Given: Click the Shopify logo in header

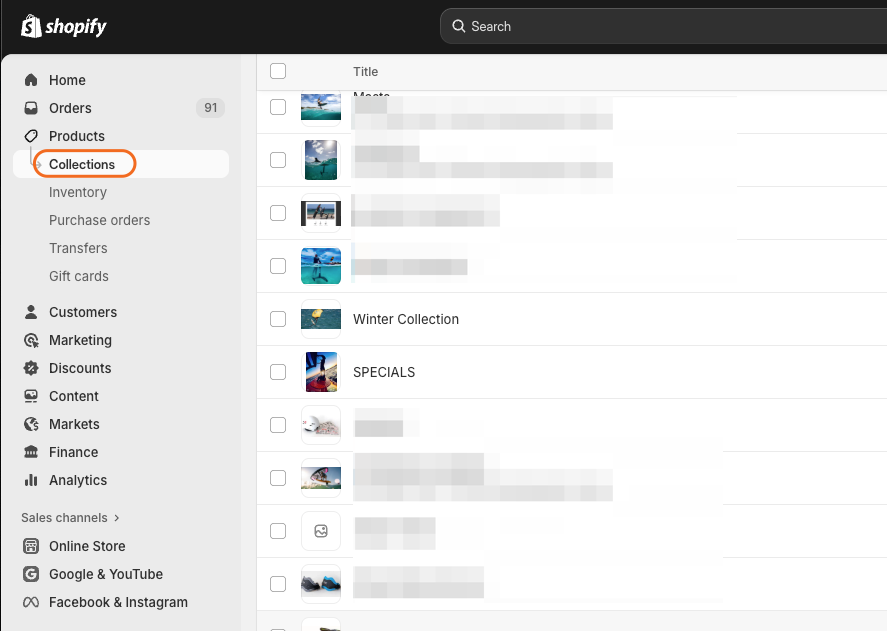Looking at the screenshot, I should click(64, 26).
